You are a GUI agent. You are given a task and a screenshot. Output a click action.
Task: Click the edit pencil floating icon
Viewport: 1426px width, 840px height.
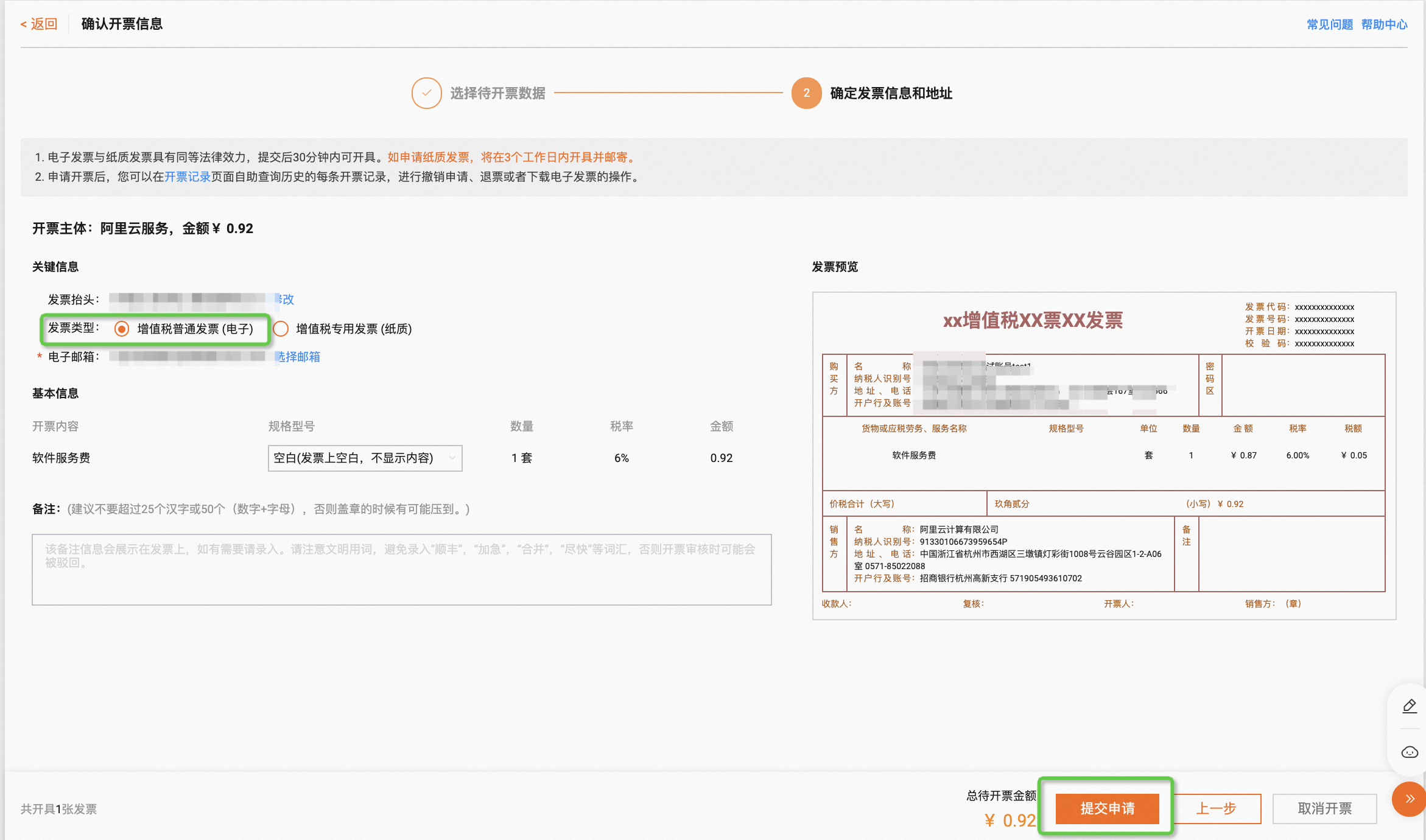pyautogui.click(x=1409, y=706)
